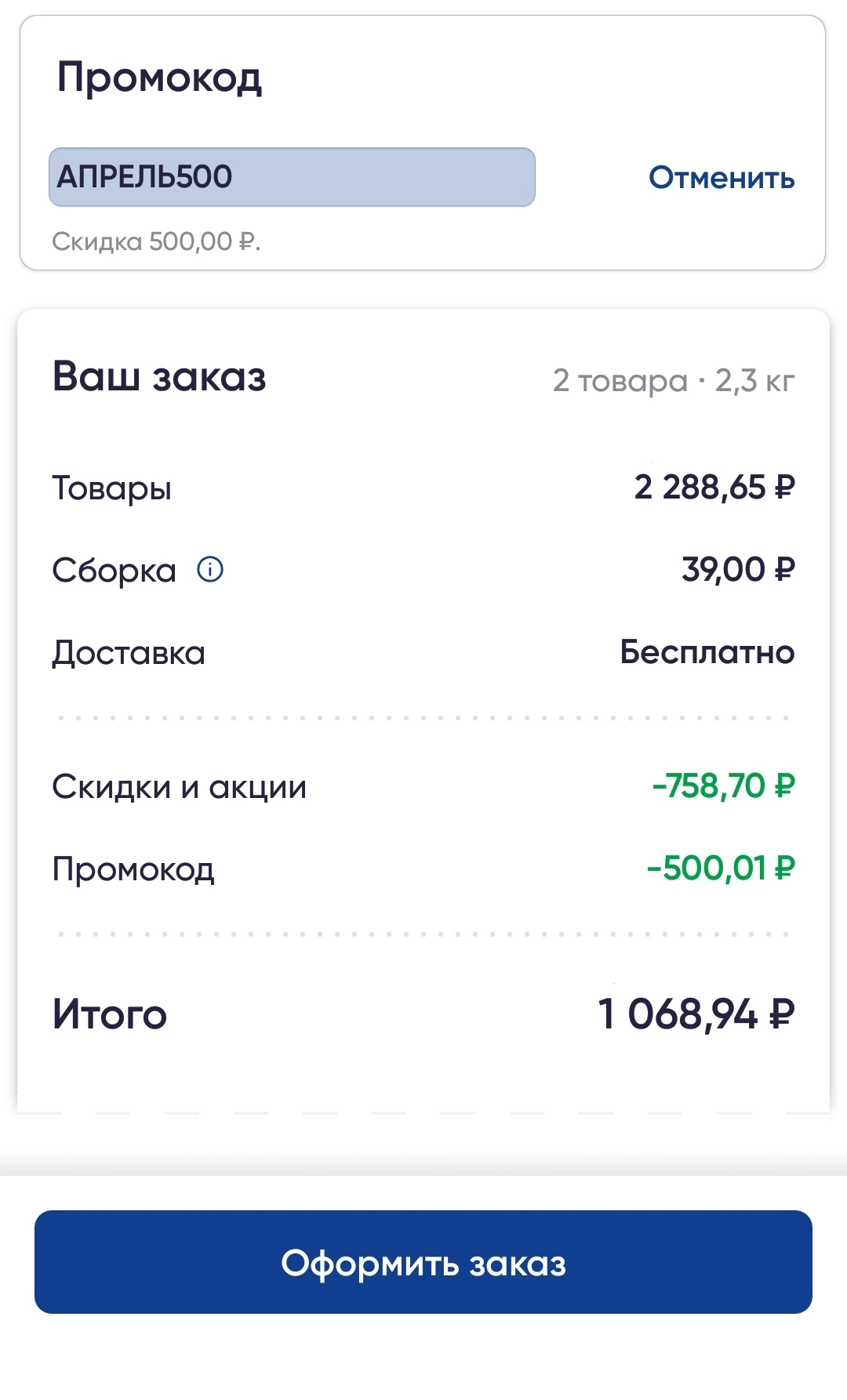Click the АПРЕЛЬ500 promo code field
The width and height of the screenshot is (847, 1400).
click(x=292, y=177)
